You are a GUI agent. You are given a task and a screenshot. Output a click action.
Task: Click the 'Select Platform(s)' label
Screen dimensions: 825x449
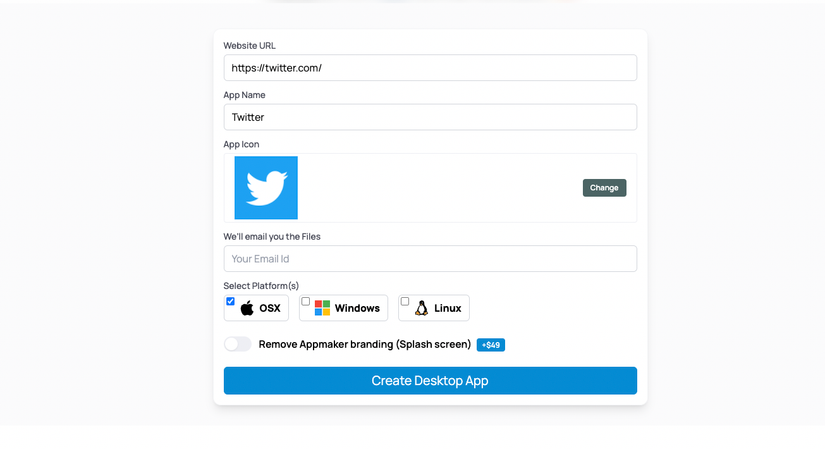point(261,286)
